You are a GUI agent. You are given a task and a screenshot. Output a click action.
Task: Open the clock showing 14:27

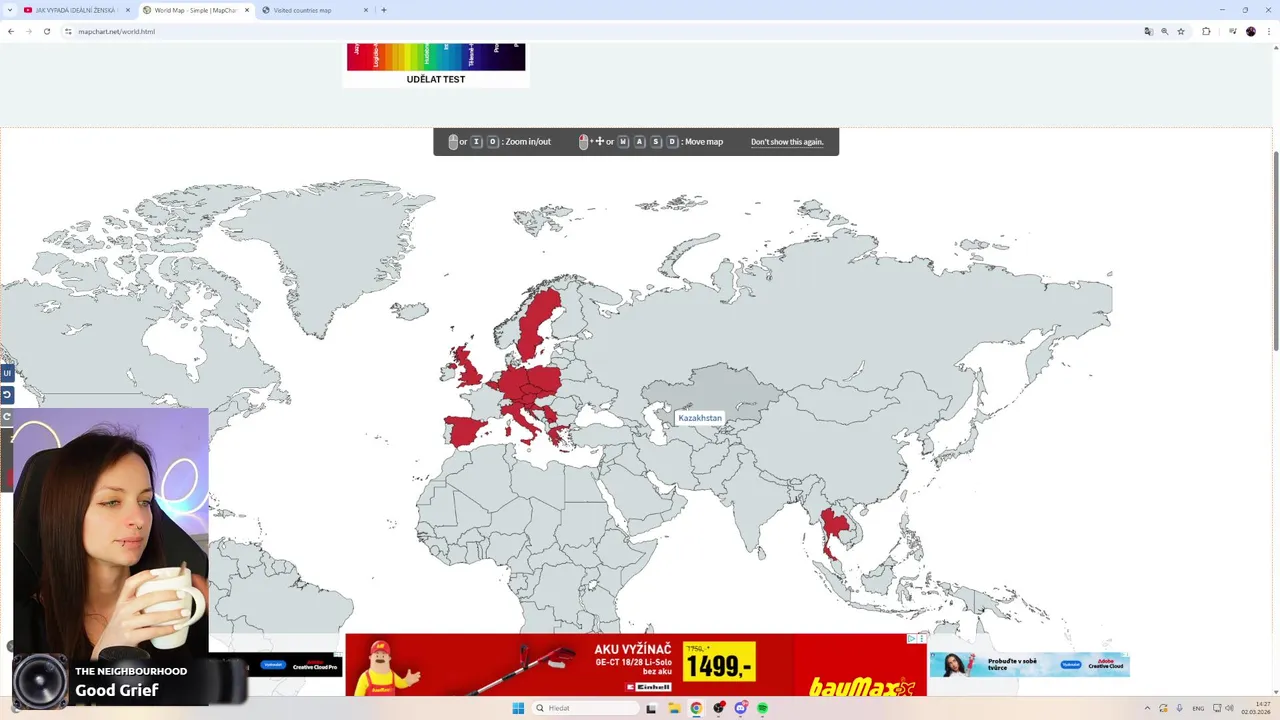click(x=1258, y=708)
